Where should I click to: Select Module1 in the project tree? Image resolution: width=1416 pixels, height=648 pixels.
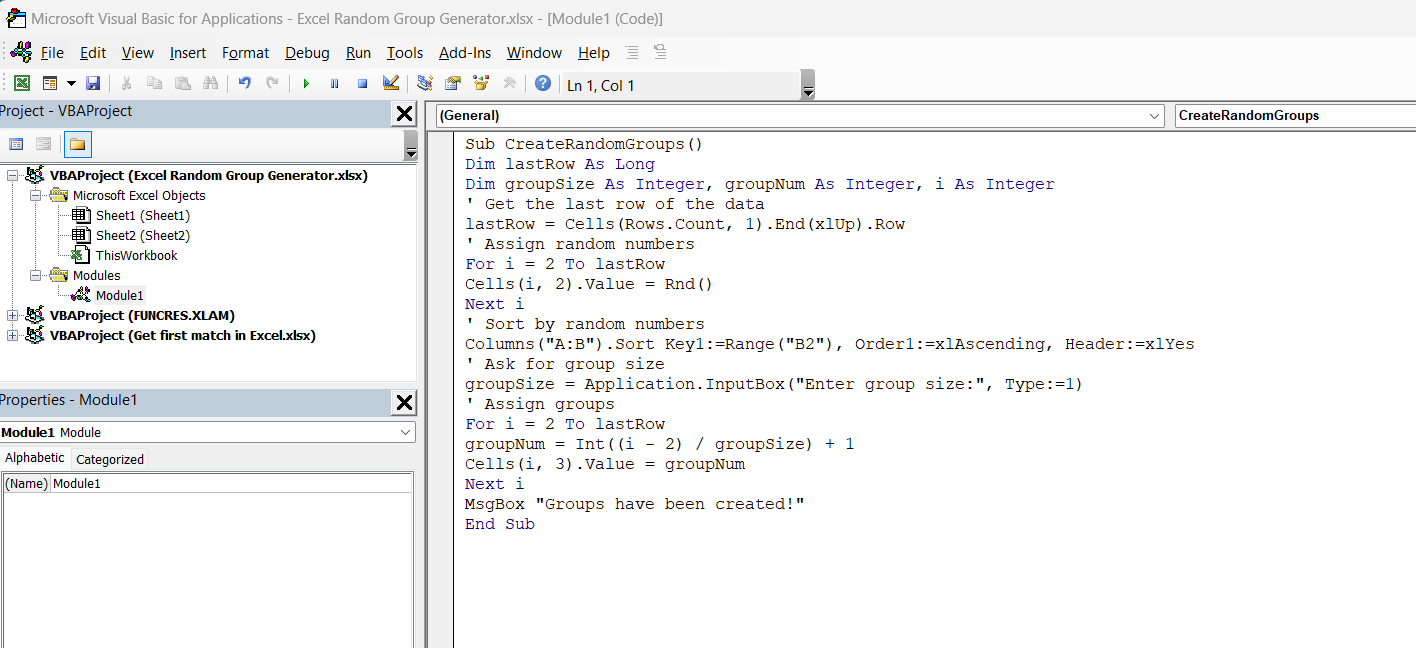119,295
